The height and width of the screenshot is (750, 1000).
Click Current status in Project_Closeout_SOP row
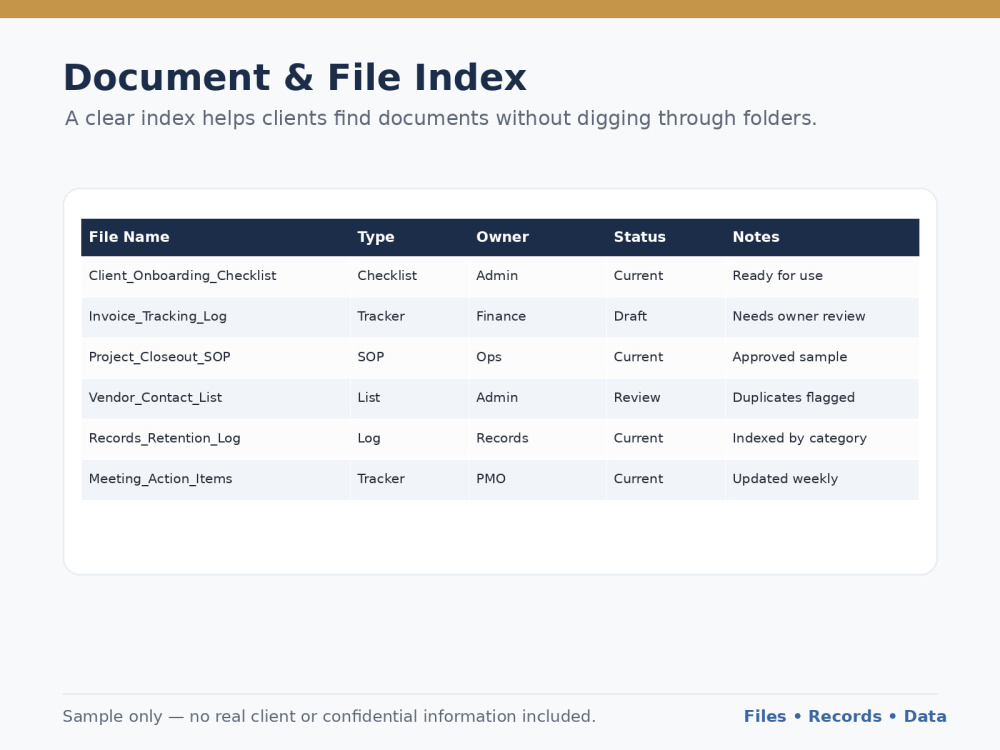point(638,357)
